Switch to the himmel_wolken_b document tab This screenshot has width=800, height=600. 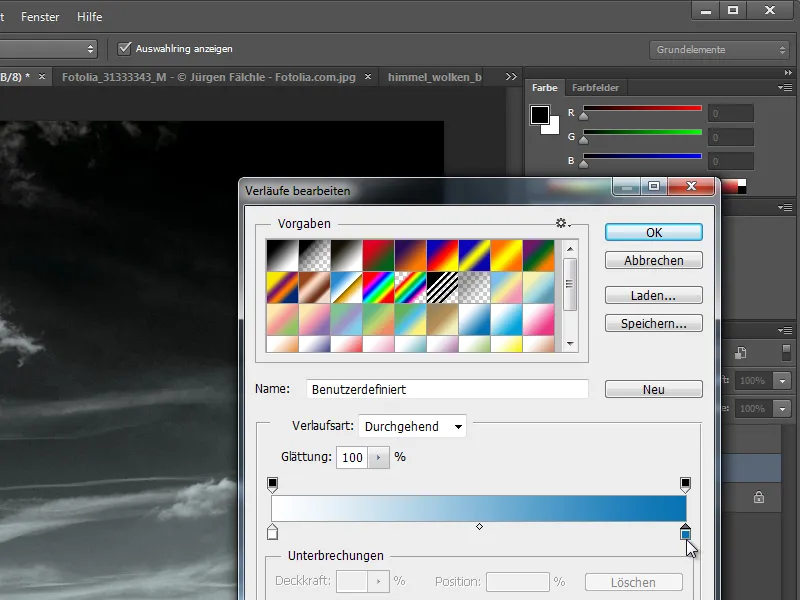coord(435,77)
